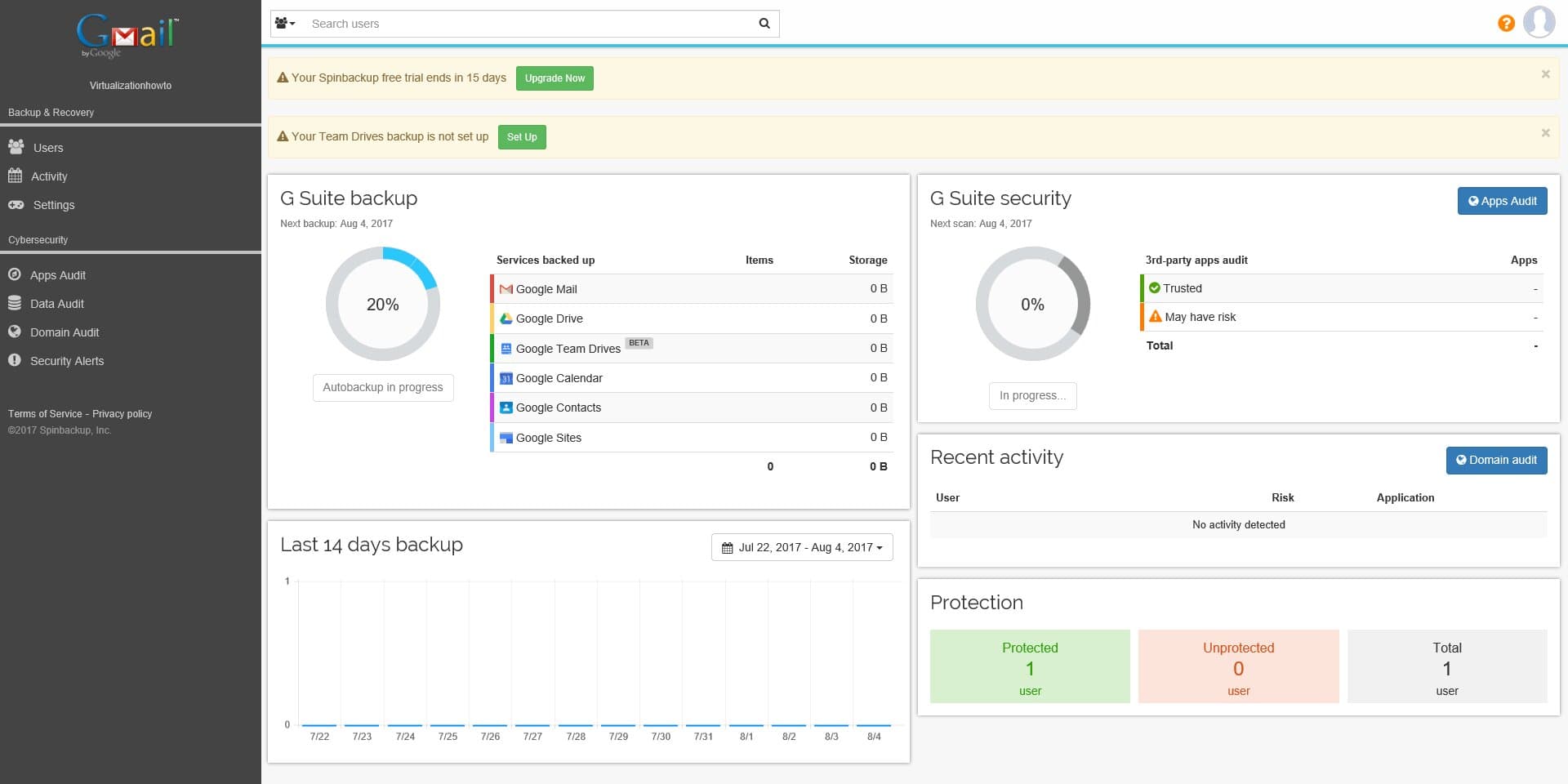
Task: Click the Google Mail service icon
Action: (x=506, y=289)
